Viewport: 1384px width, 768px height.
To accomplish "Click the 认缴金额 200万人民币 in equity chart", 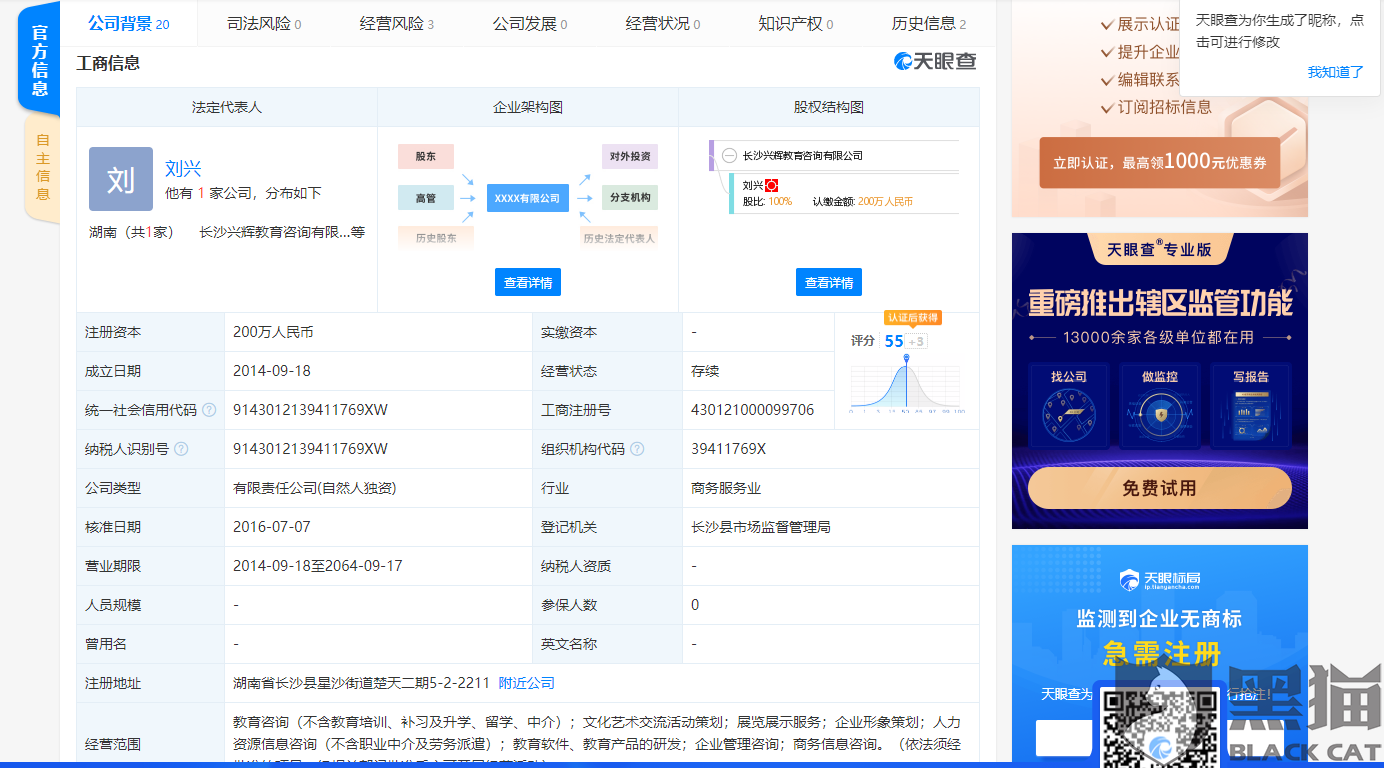I will pyautogui.click(x=885, y=202).
